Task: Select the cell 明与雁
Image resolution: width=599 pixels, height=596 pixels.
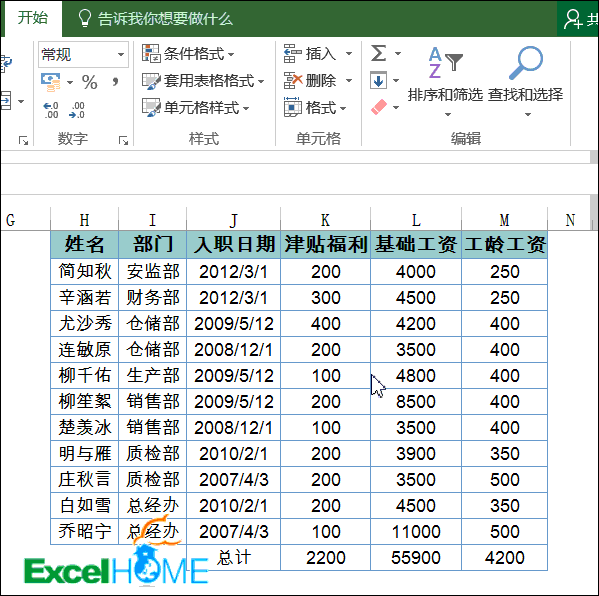Action: [x=84, y=453]
